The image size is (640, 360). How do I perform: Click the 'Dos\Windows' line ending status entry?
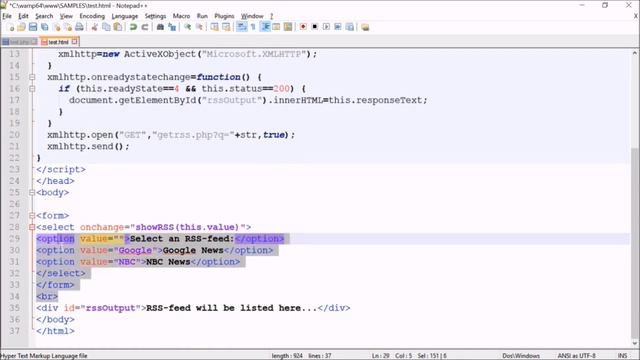point(521,356)
